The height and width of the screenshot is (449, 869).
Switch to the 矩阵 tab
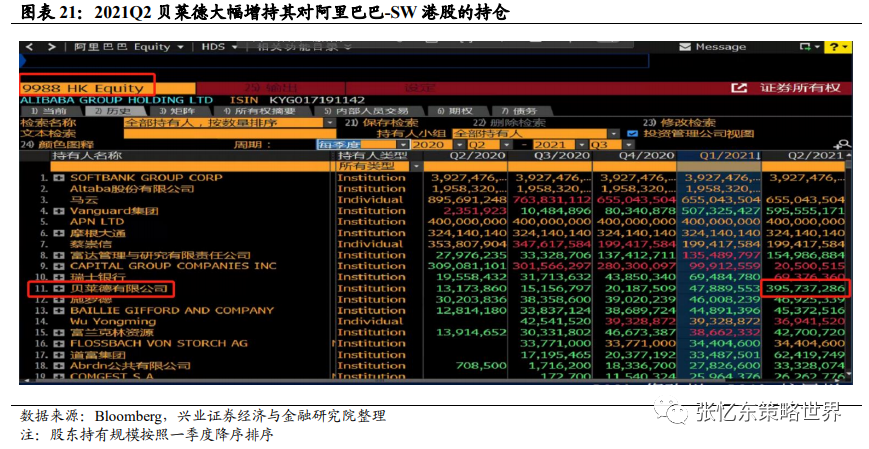177,111
